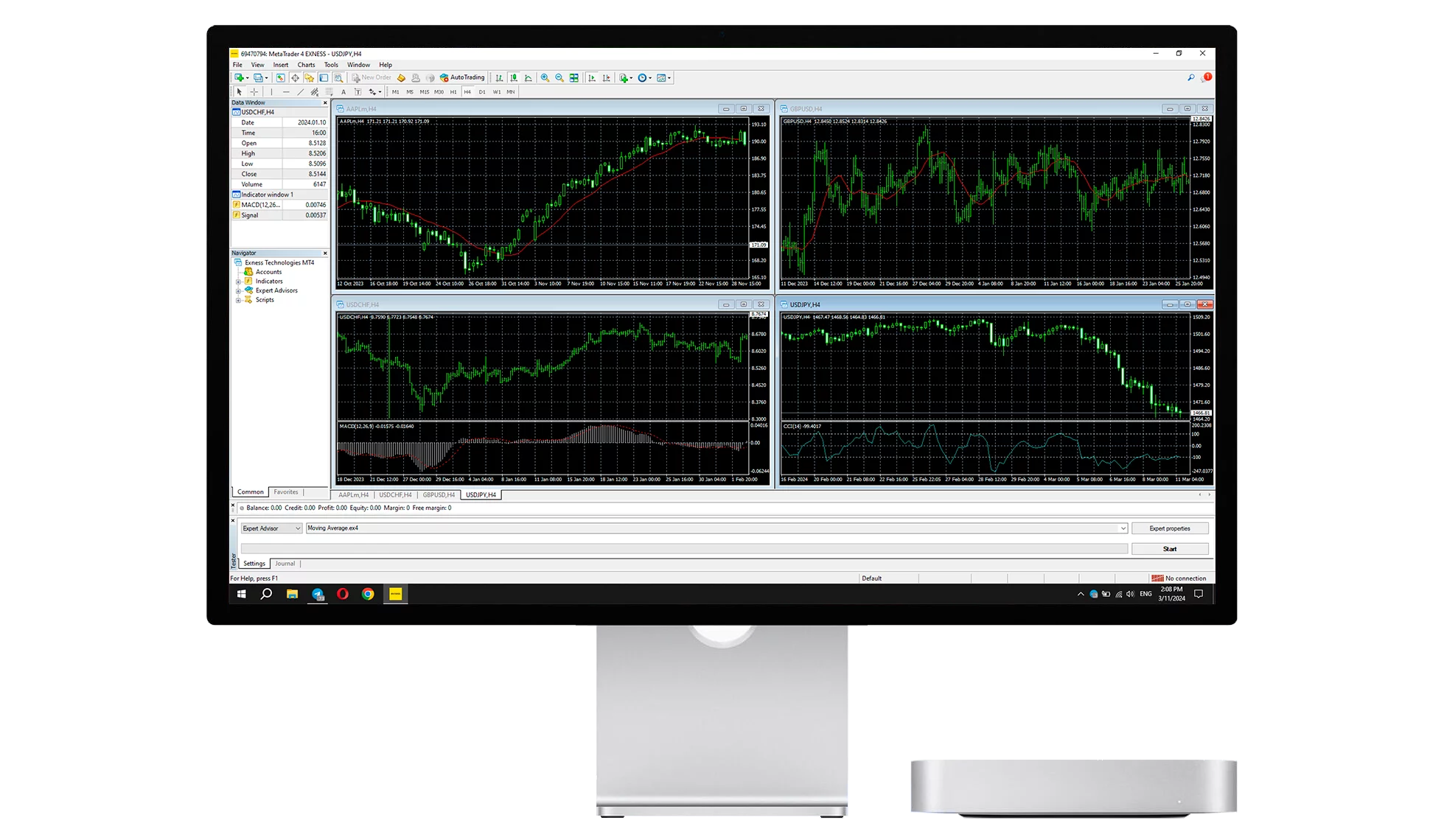
Task: Toggle the AutoTrading button
Action: 462,77
